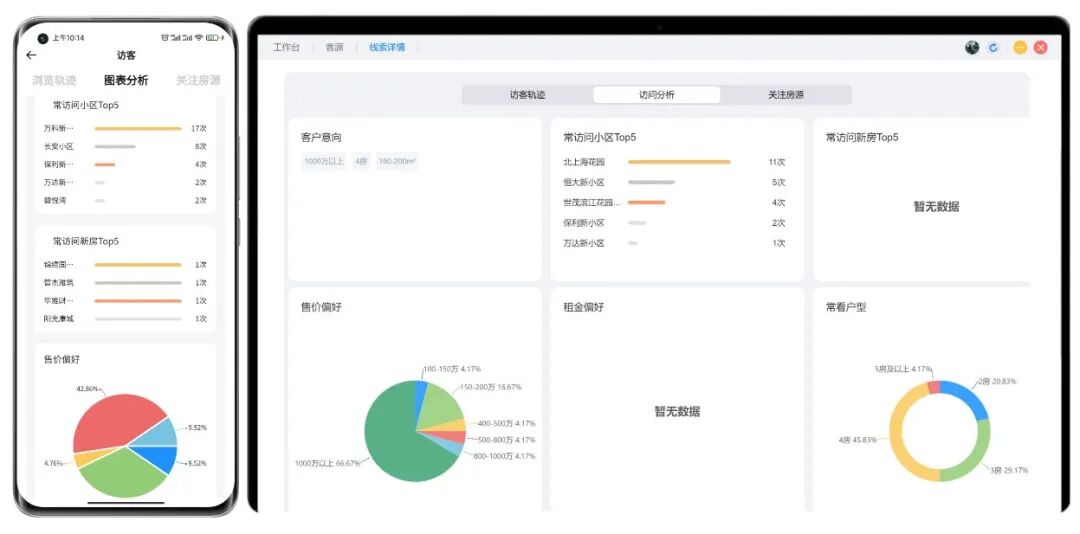The height and width of the screenshot is (534, 1080).
Task: Switch to 关注房源 tab on phone
Action: (198, 80)
